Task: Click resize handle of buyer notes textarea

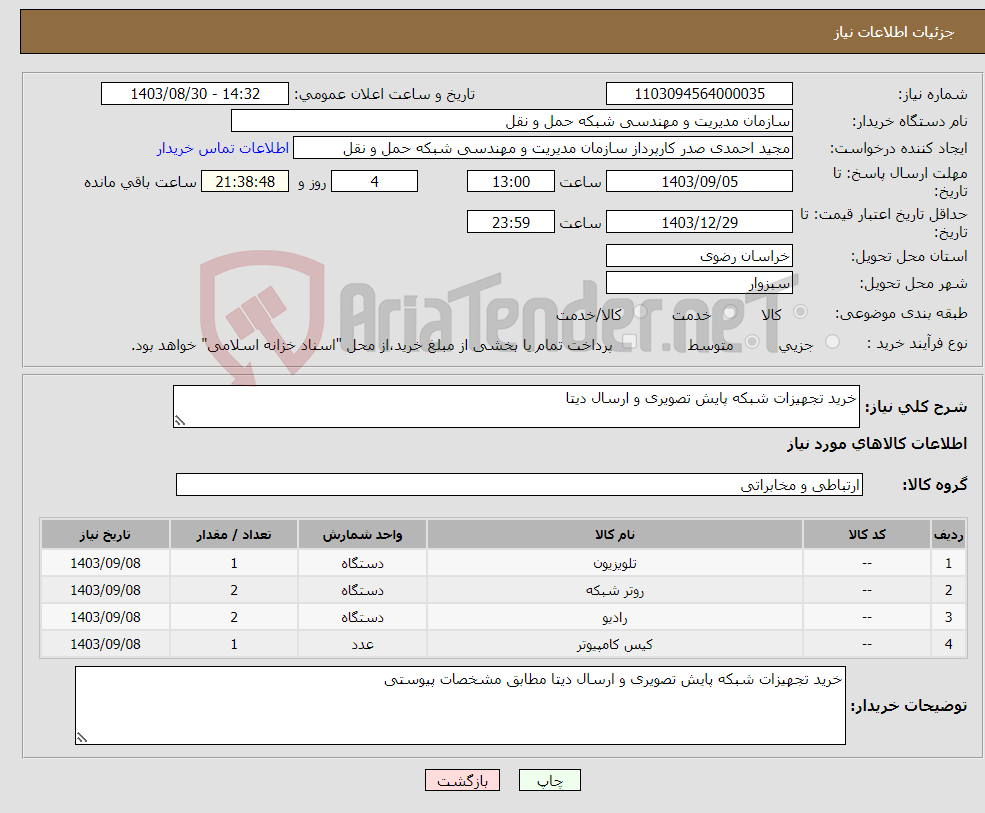Action: pos(82,738)
